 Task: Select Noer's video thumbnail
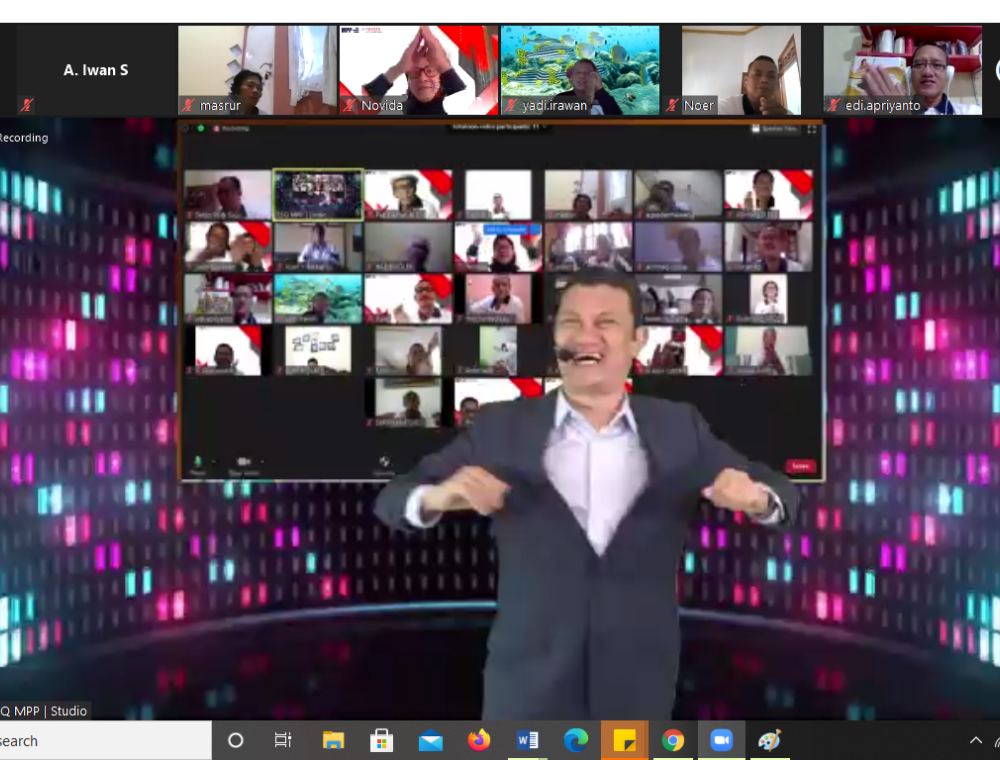(x=741, y=70)
